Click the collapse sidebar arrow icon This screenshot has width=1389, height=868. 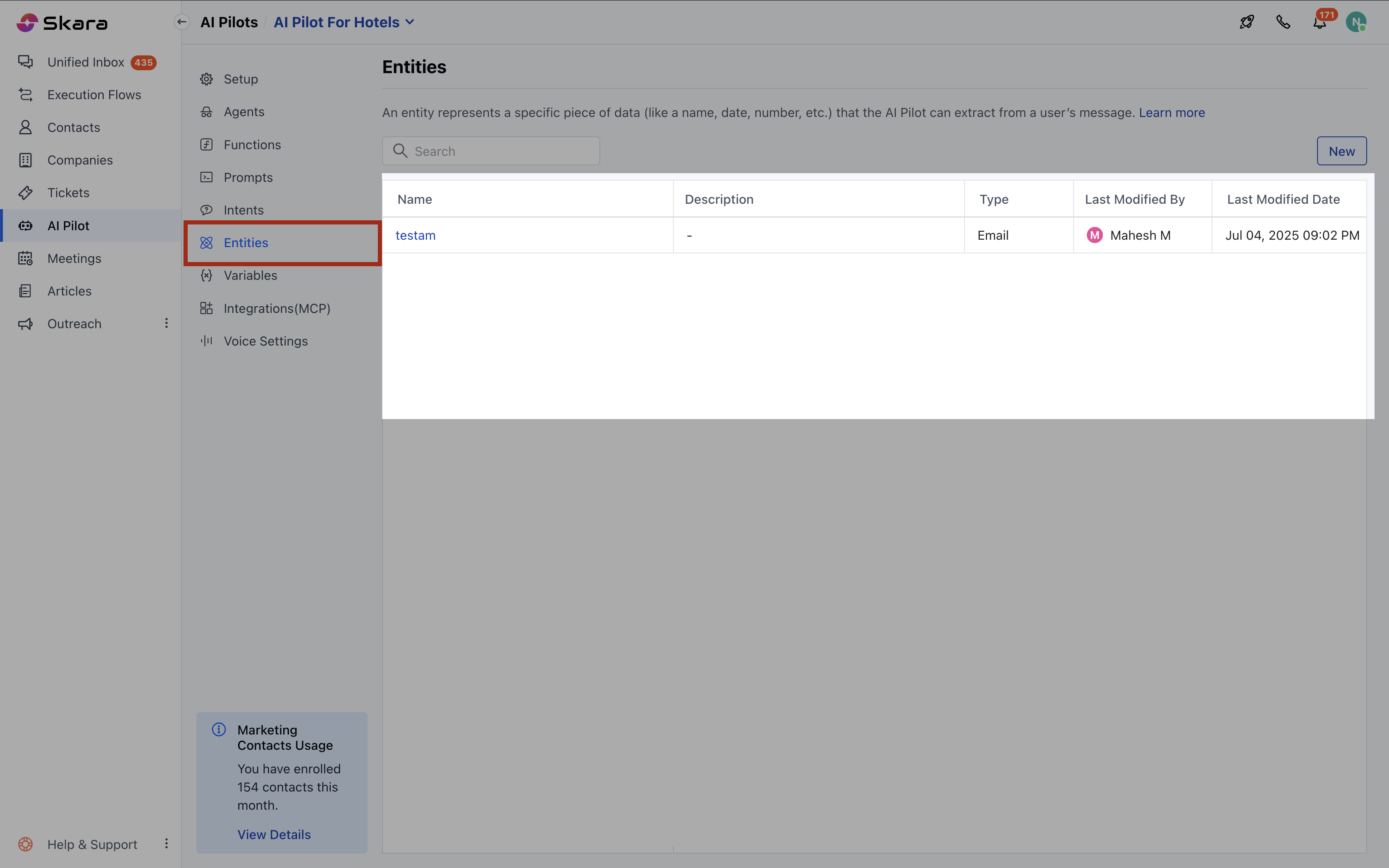[x=182, y=22]
